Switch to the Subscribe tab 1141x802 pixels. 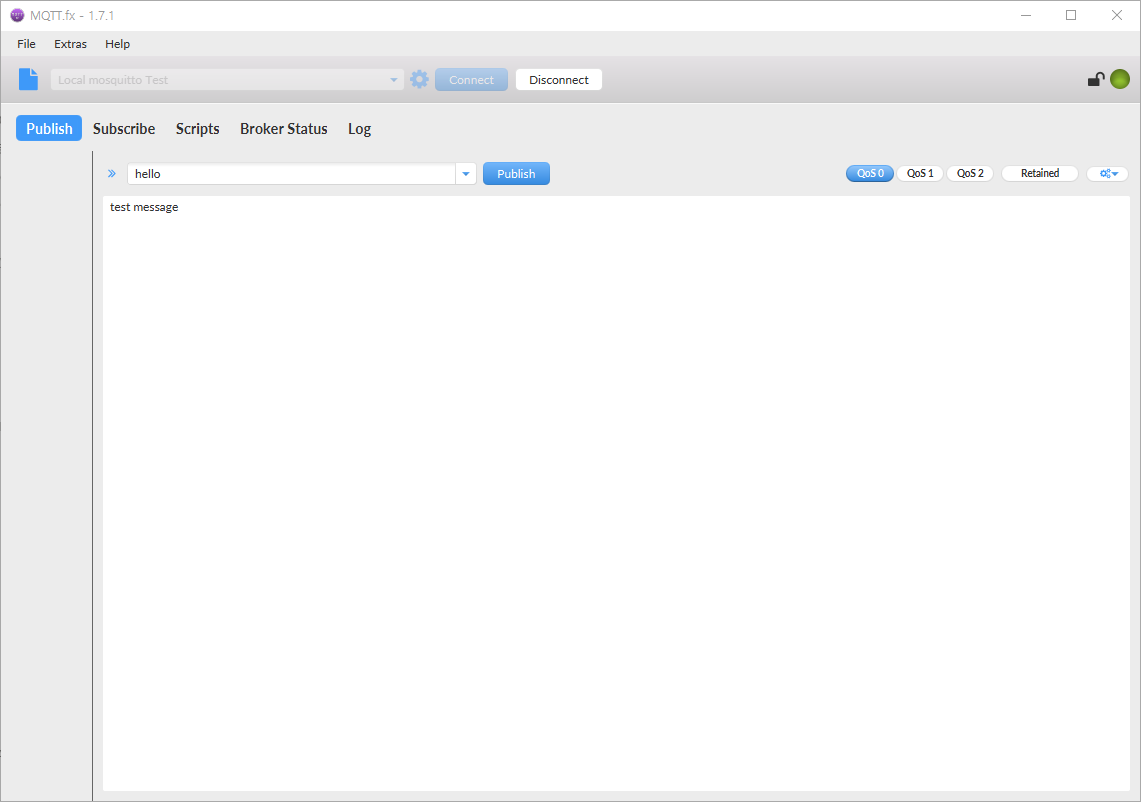pyautogui.click(x=124, y=128)
